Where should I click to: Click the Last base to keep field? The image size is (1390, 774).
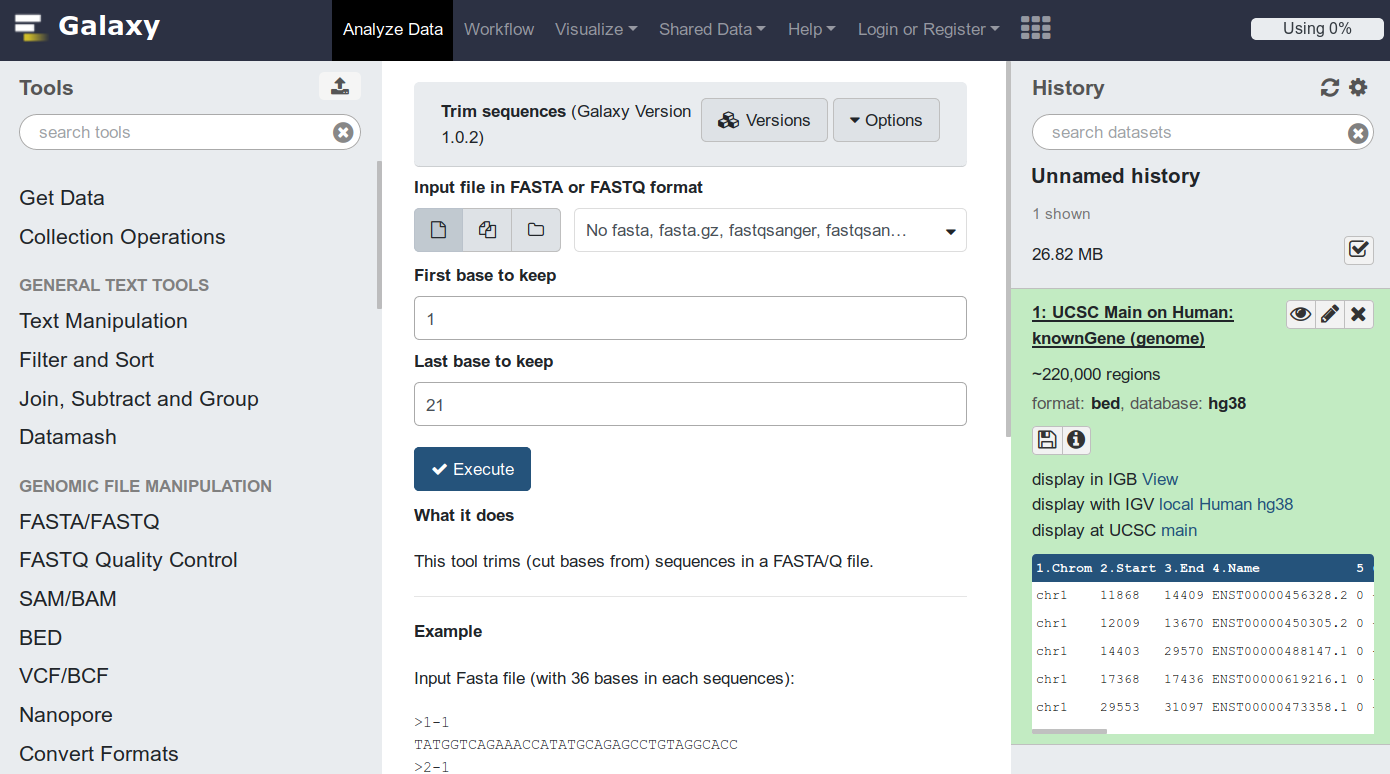point(690,404)
